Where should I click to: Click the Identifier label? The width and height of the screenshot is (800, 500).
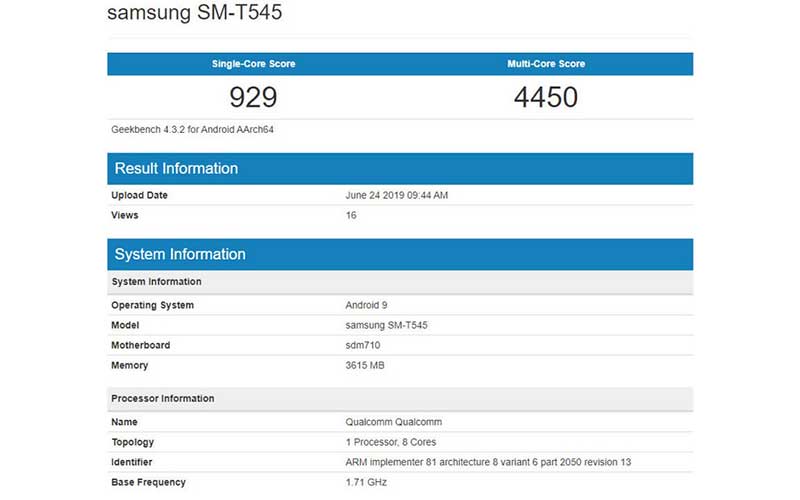point(132,462)
